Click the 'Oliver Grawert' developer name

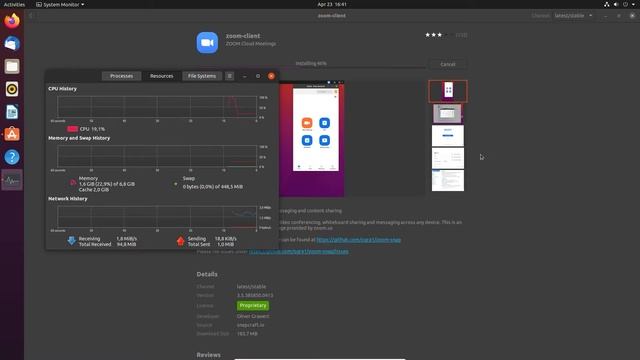pyautogui.click(x=253, y=316)
